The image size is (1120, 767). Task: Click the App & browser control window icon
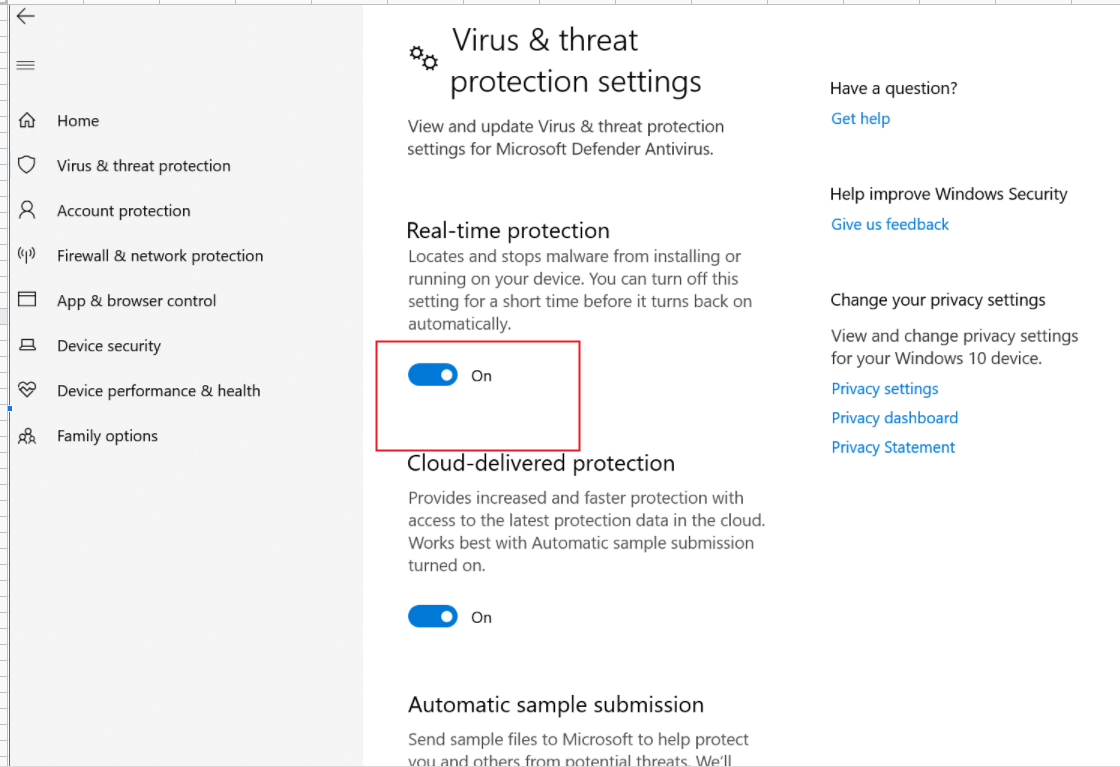point(27,300)
